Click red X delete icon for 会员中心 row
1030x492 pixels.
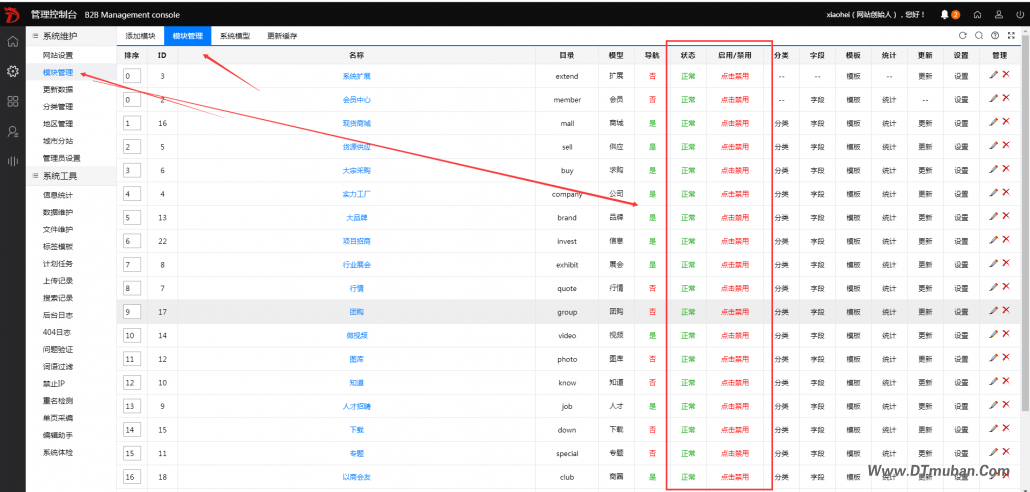1006,99
